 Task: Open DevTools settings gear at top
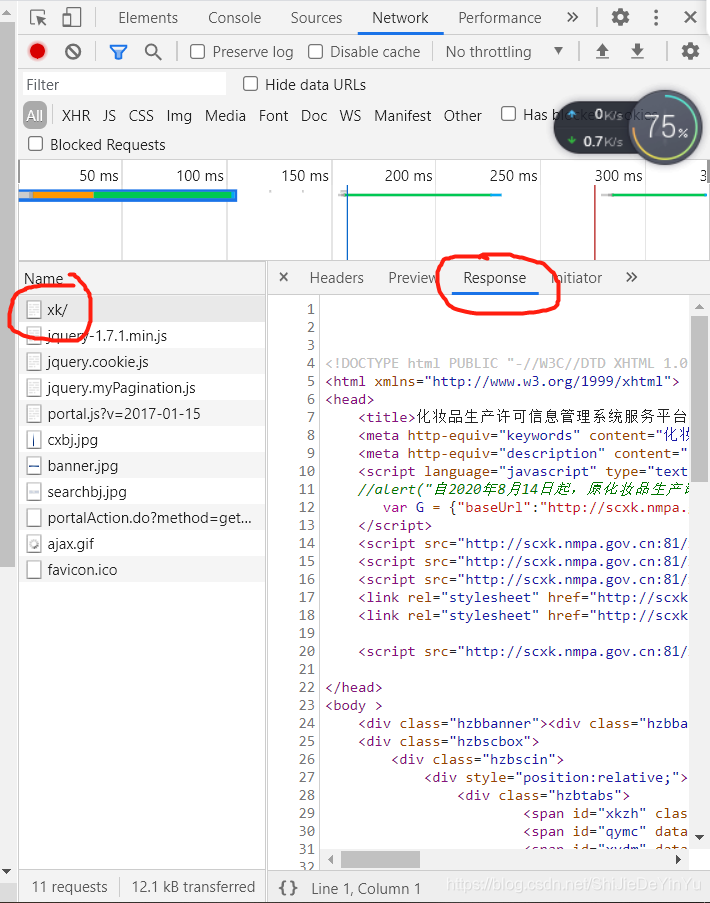click(620, 17)
